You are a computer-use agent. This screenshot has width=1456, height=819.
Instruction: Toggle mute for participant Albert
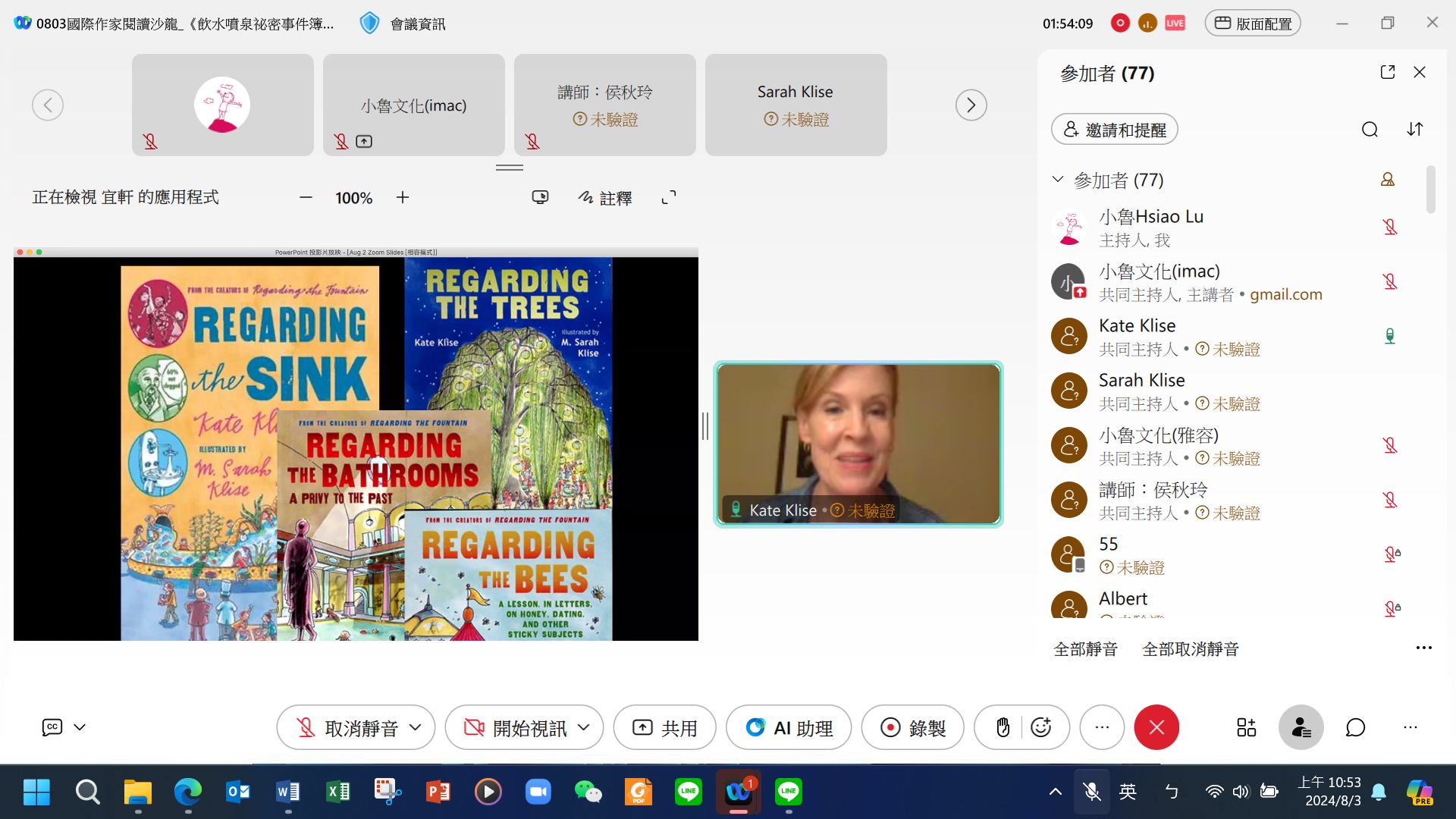(x=1392, y=608)
